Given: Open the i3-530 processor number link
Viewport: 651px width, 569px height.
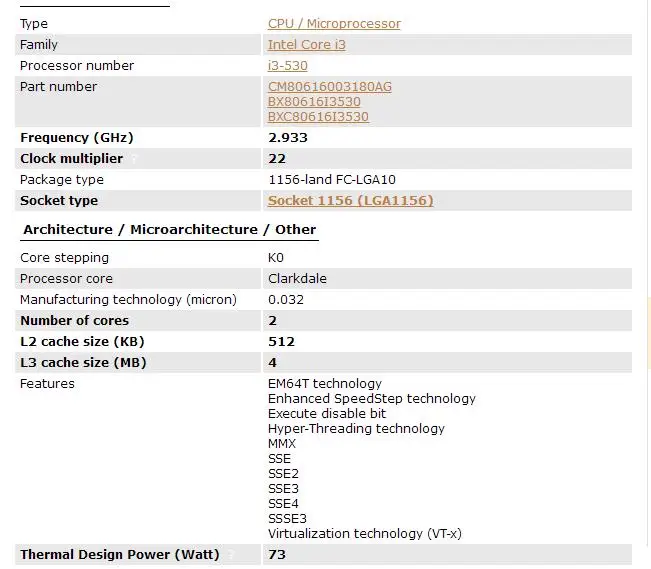Looking at the screenshot, I should click(x=287, y=66).
